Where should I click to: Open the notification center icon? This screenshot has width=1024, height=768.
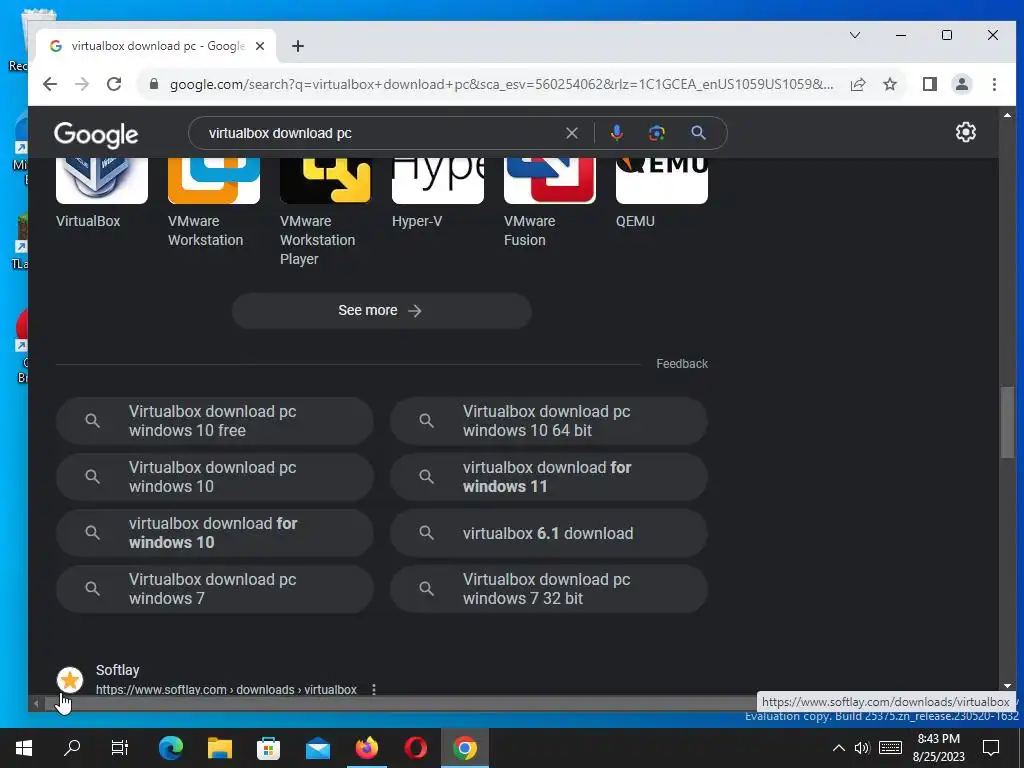991,748
